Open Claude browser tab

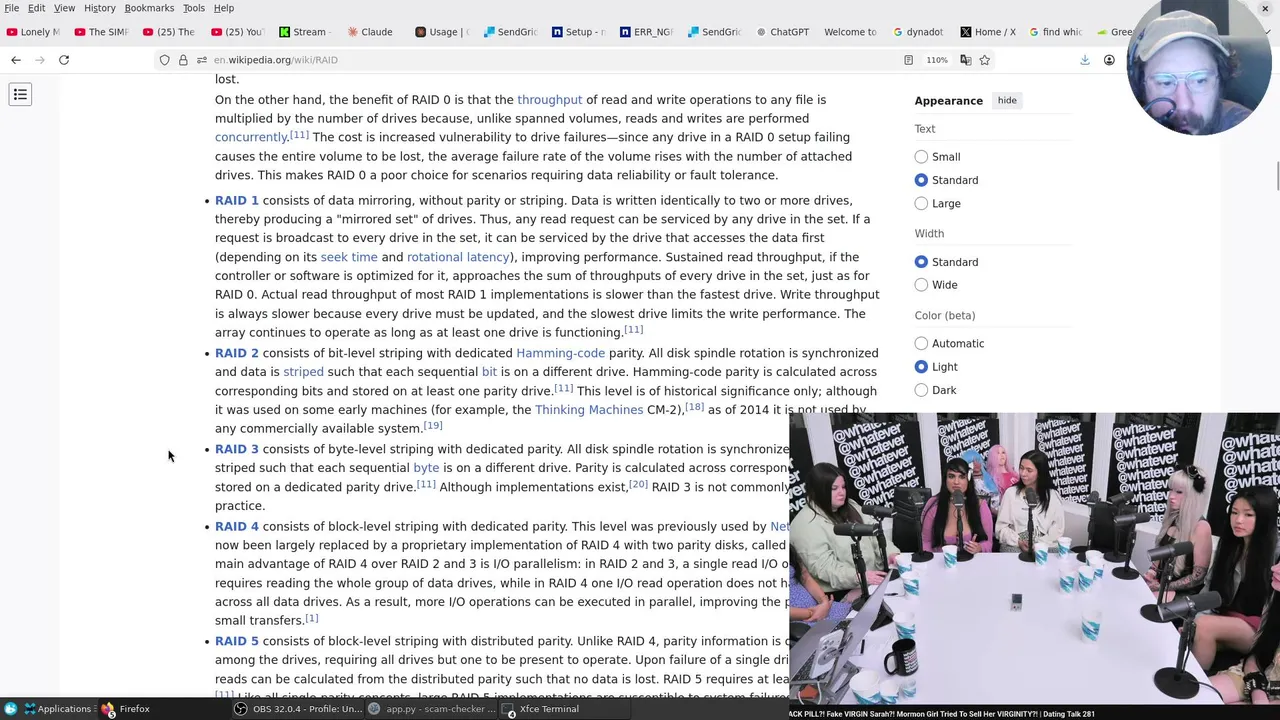point(369,32)
